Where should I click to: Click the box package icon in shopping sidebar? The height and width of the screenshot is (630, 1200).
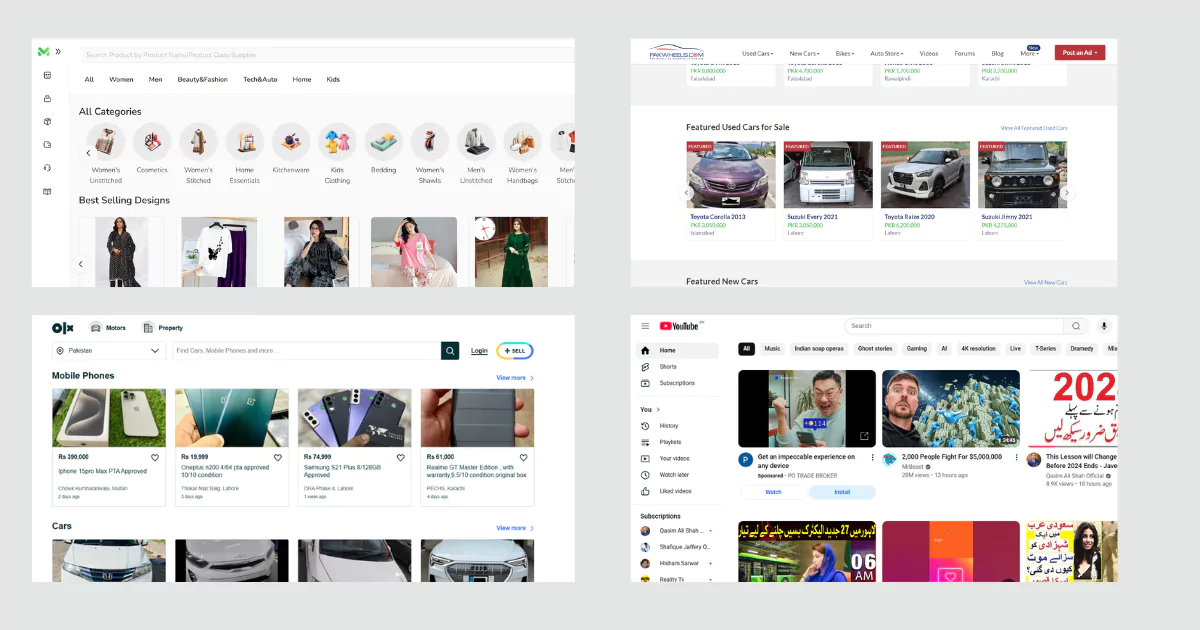pos(47,121)
